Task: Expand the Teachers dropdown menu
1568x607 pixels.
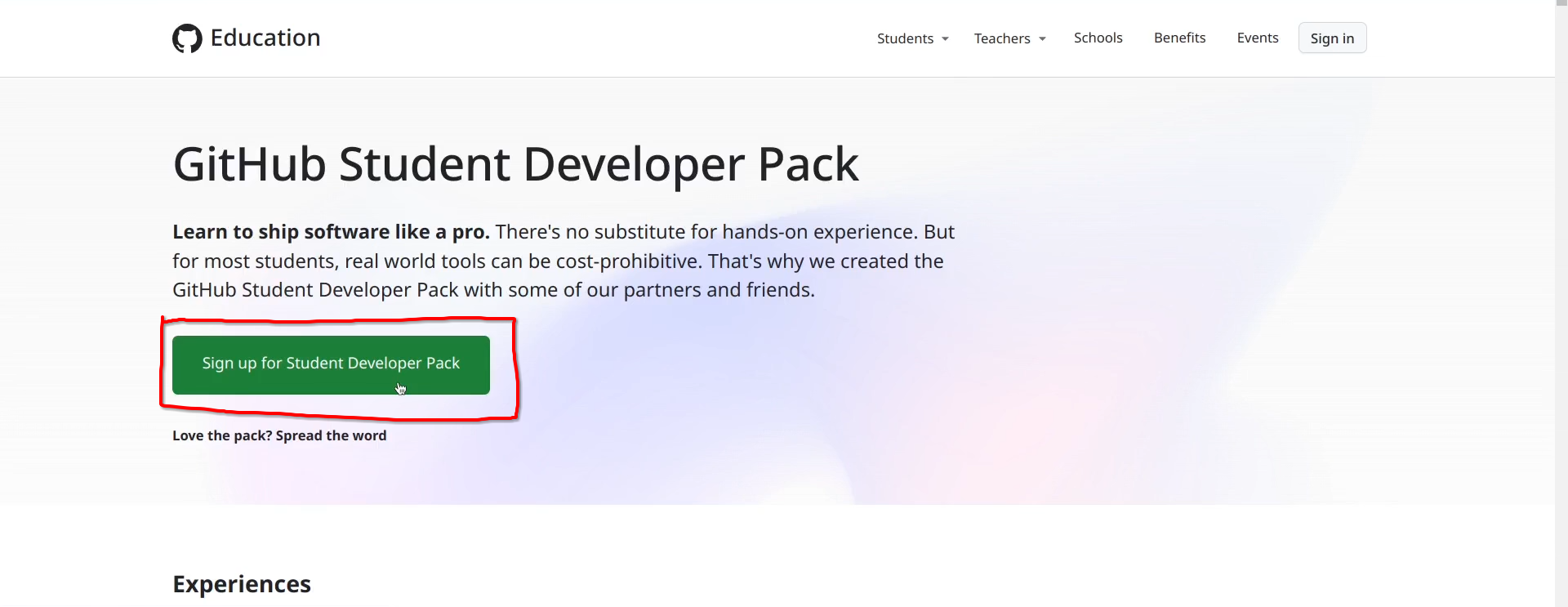Action: (x=1009, y=38)
